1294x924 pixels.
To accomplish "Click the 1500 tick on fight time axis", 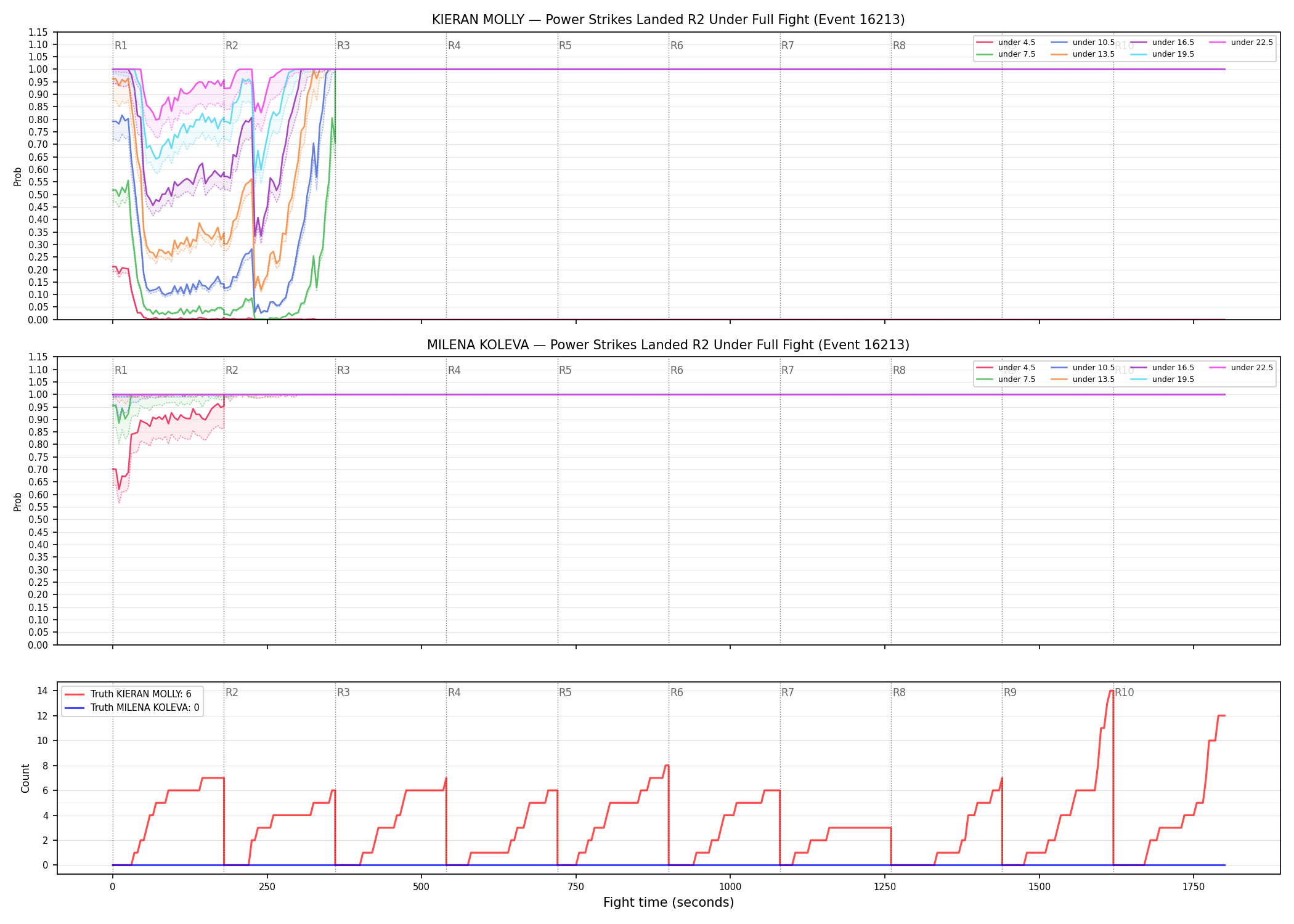I will pyautogui.click(x=1040, y=887).
